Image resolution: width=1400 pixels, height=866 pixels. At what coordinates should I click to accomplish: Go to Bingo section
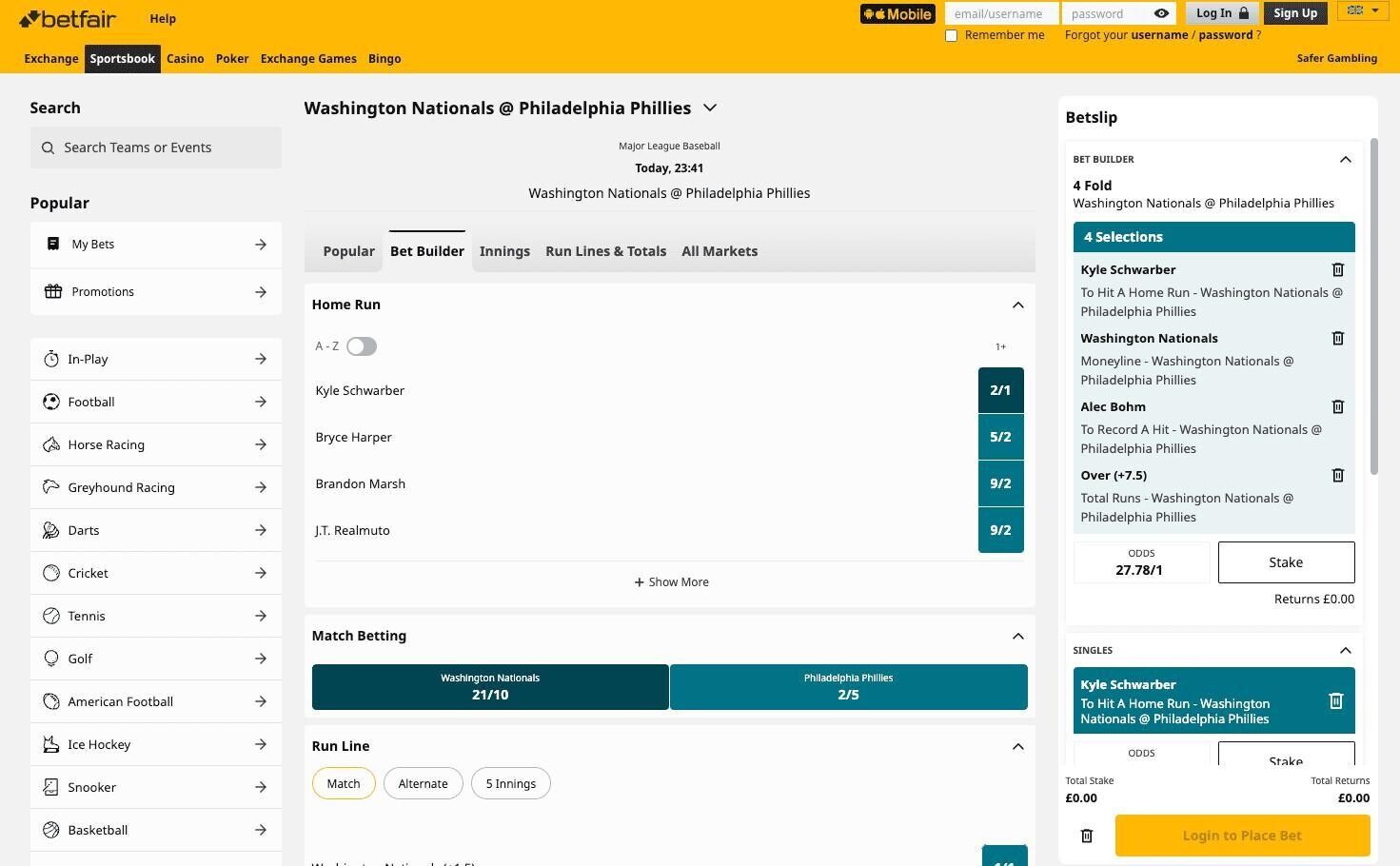pos(385,59)
